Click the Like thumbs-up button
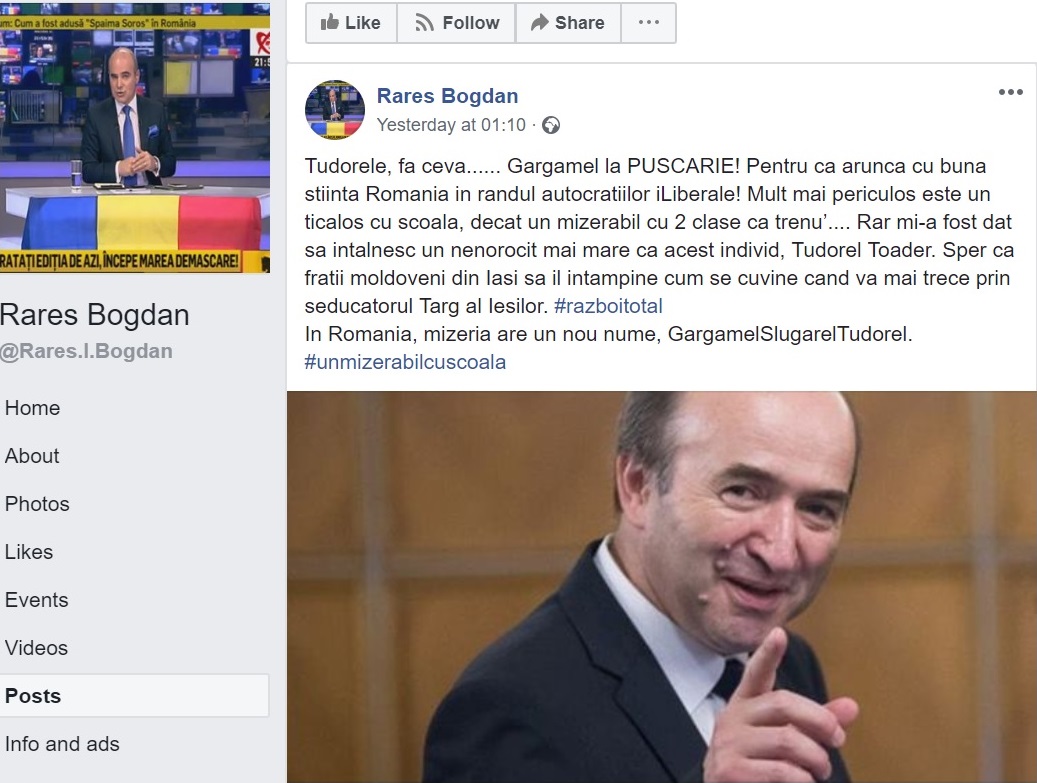This screenshot has height=783, width=1037. pos(351,22)
